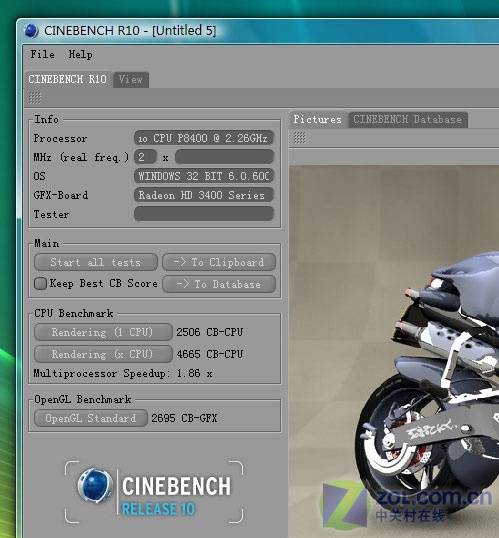The image size is (499, 538).
Task: Click the empty real frequency field
Action: 224,157
